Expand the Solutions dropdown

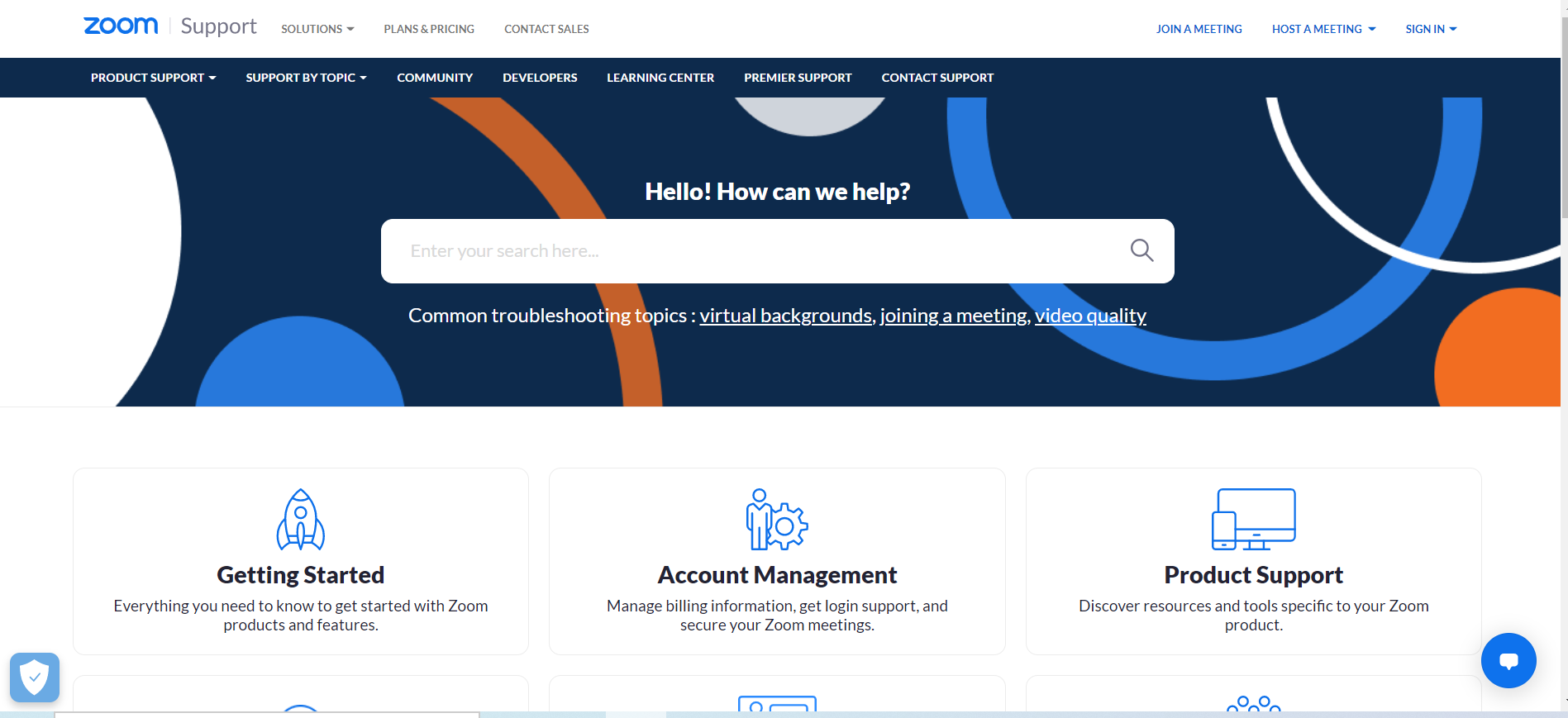[317, 29]
